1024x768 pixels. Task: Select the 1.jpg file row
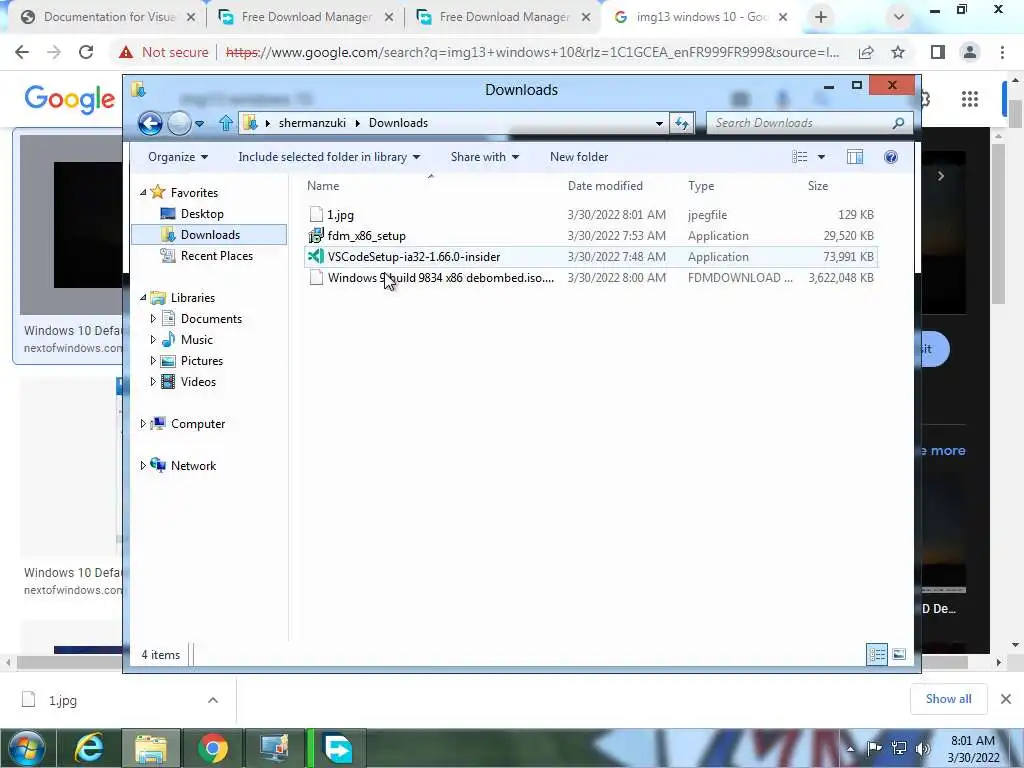(590, 215)
